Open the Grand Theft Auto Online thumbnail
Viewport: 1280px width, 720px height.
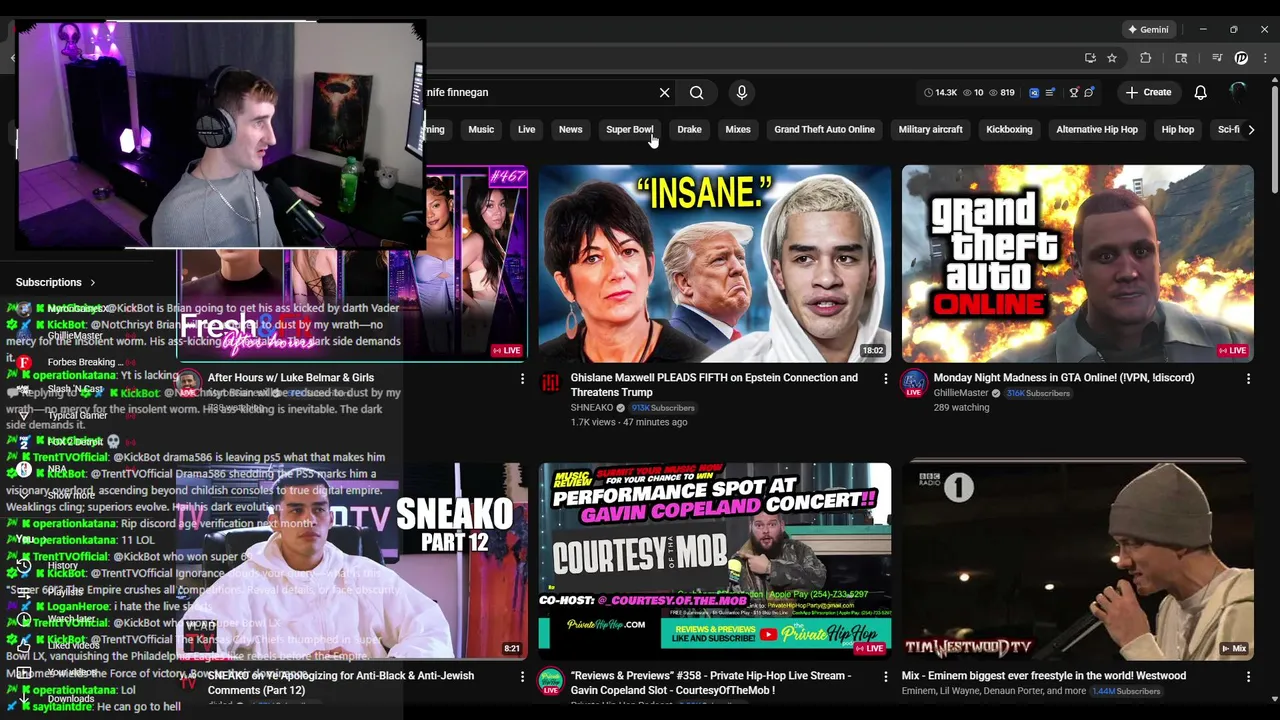[1077, 264]
